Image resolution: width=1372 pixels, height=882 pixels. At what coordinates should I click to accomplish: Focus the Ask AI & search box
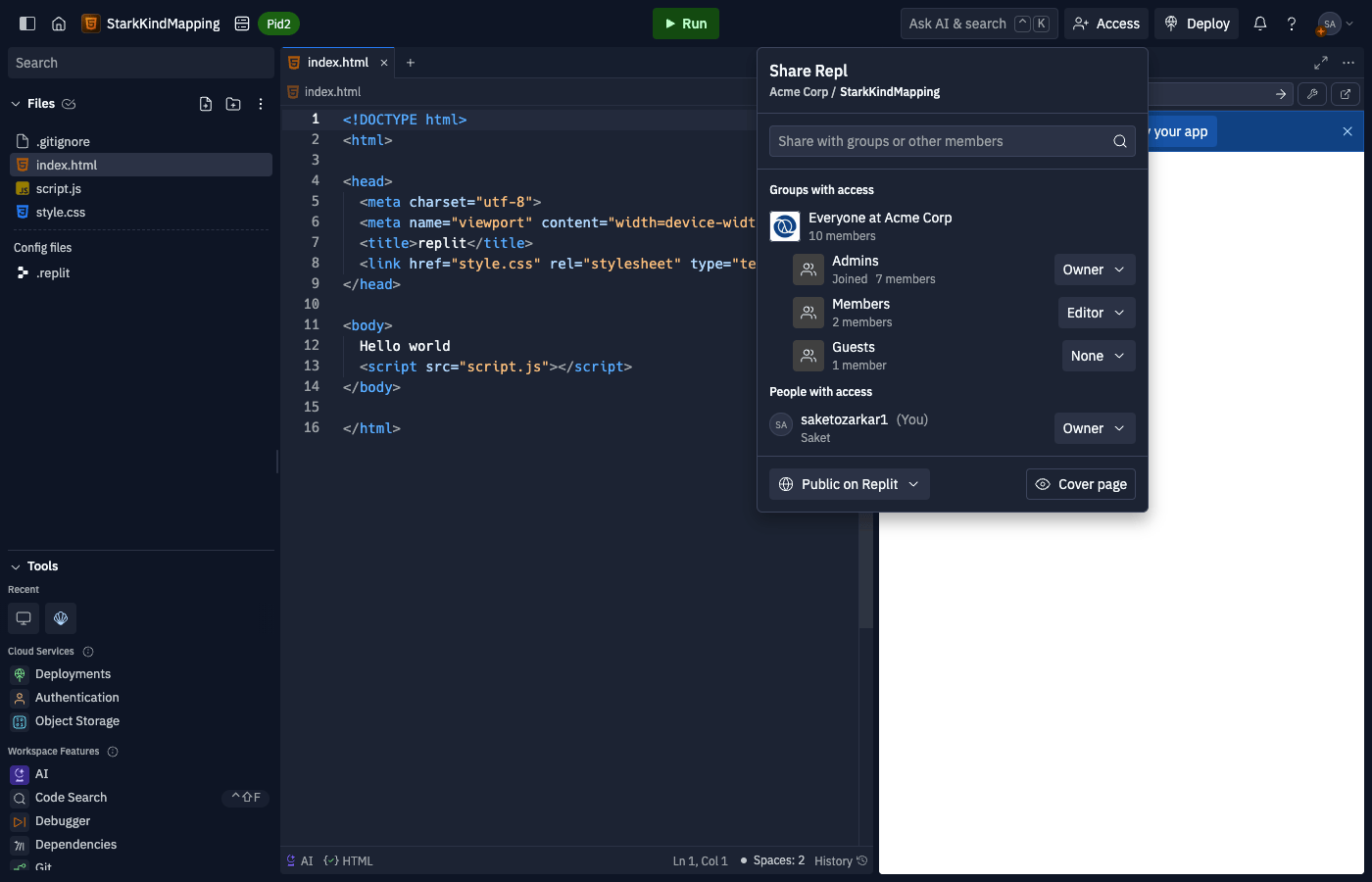(979, 24)
